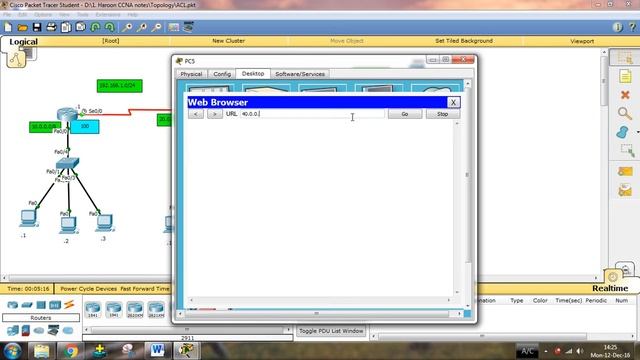The image size is (640, 360).
Task: Select the Connections lightning bolt icon
Action: pos(69,304)
